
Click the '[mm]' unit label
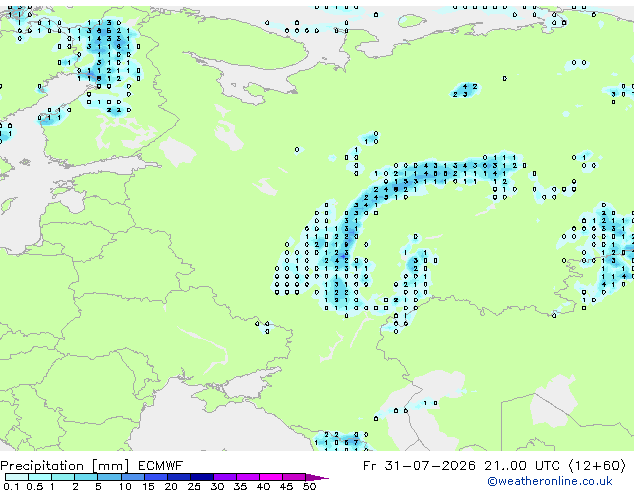[110, 466]
